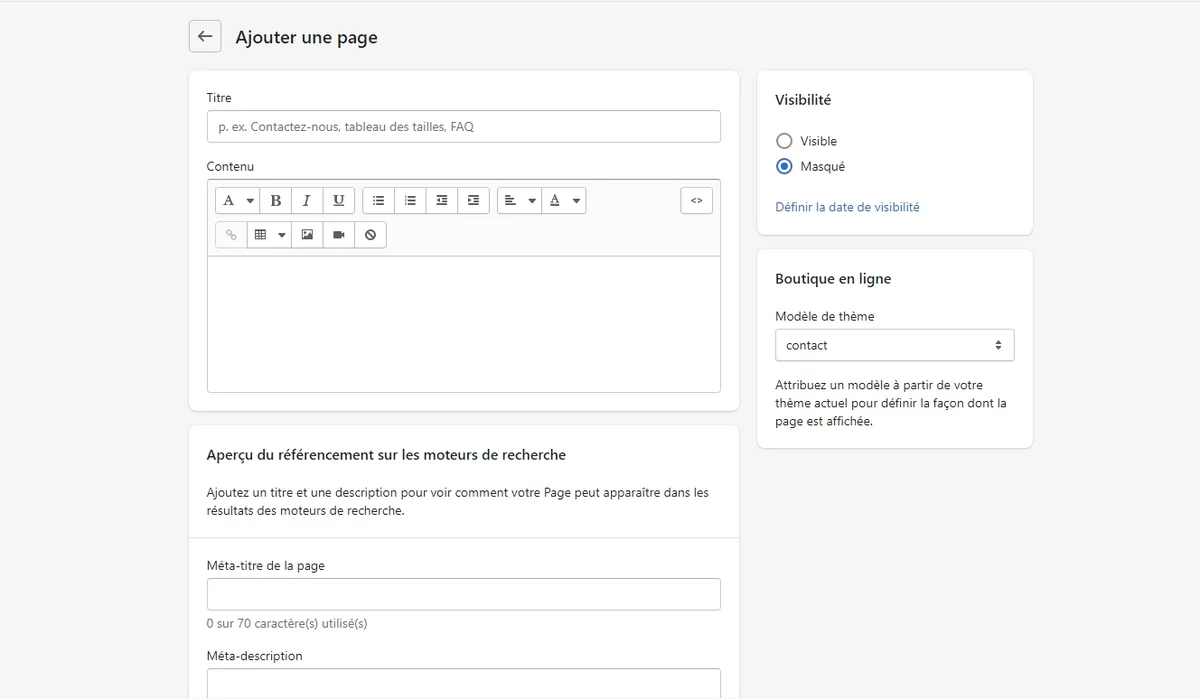Image resolution: width=1200 pixels, height=699 pixels.
Task: Click the Titre input field
Action: click(464, 126)
